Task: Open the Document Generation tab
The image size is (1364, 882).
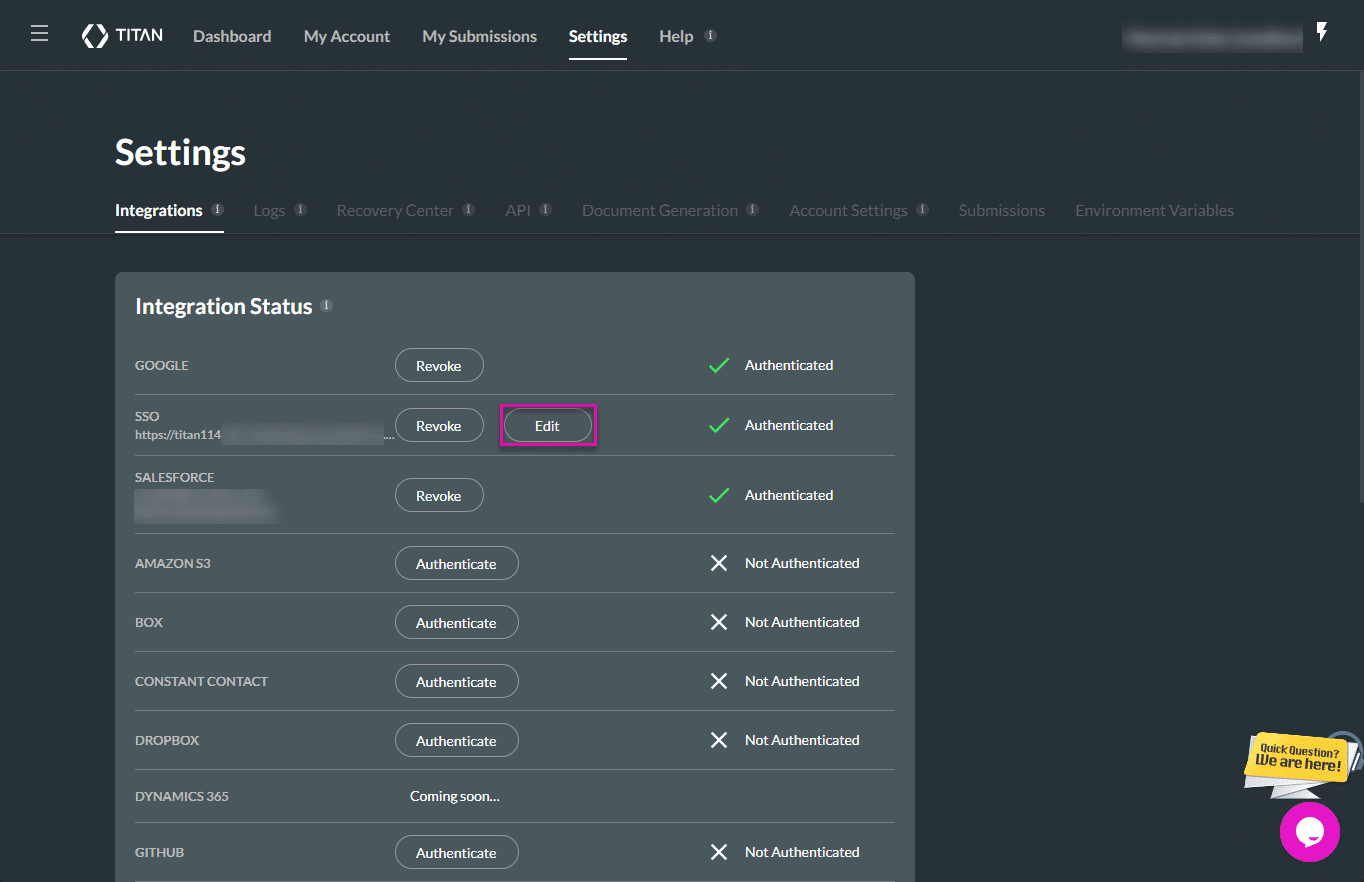Action: click(660, 210)
